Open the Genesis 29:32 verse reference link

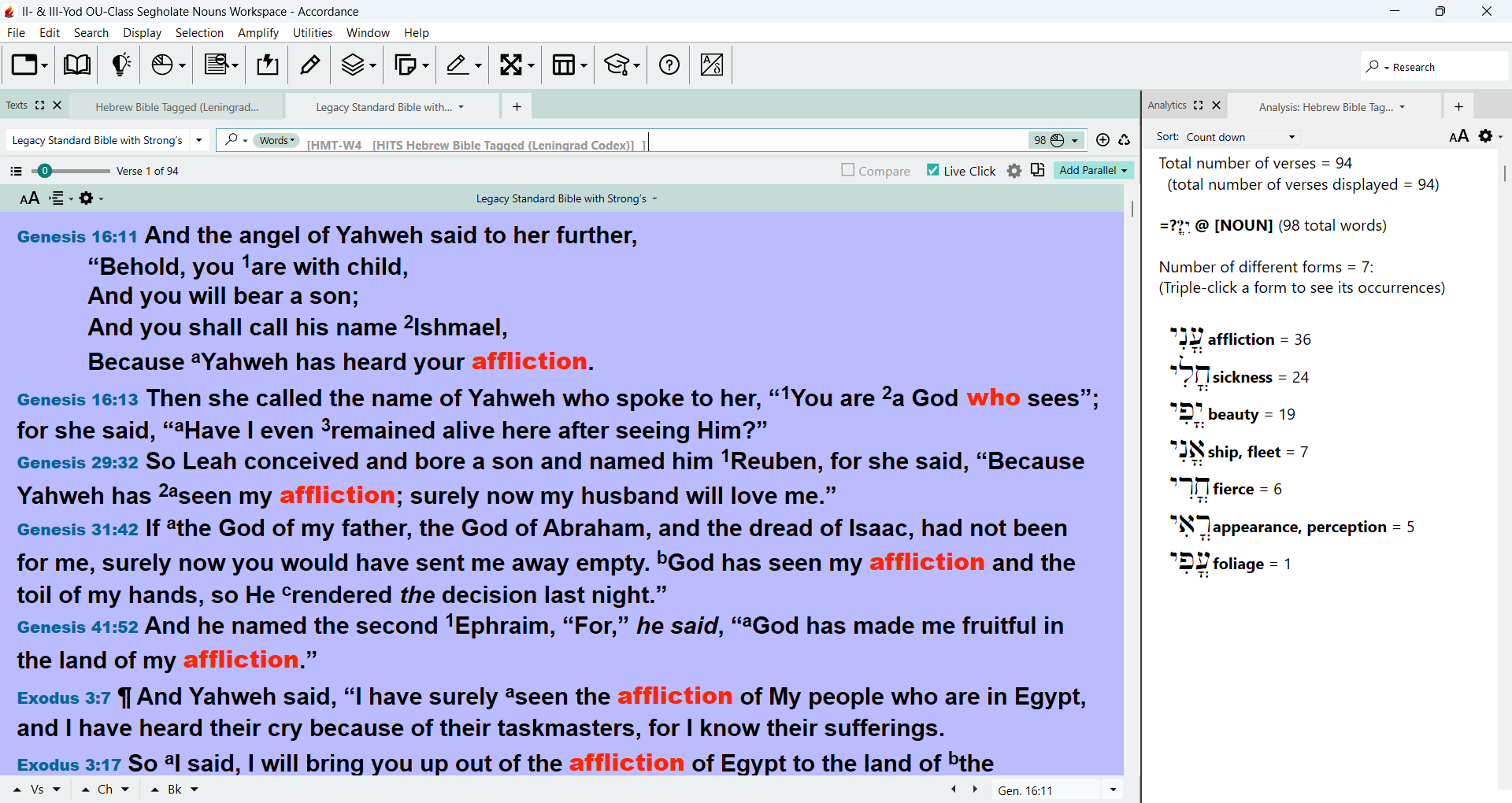click(x=77, y=462)
